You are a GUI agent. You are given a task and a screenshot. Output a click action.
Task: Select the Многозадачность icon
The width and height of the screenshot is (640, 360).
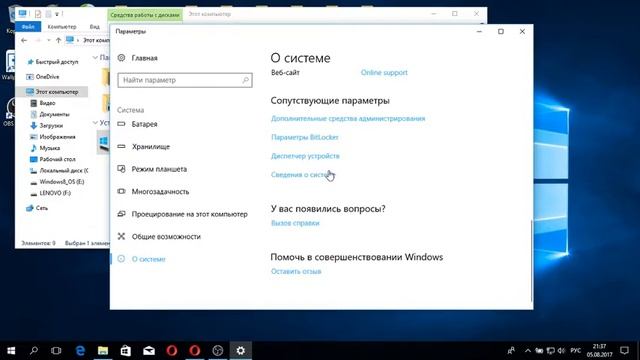[121, 191]
